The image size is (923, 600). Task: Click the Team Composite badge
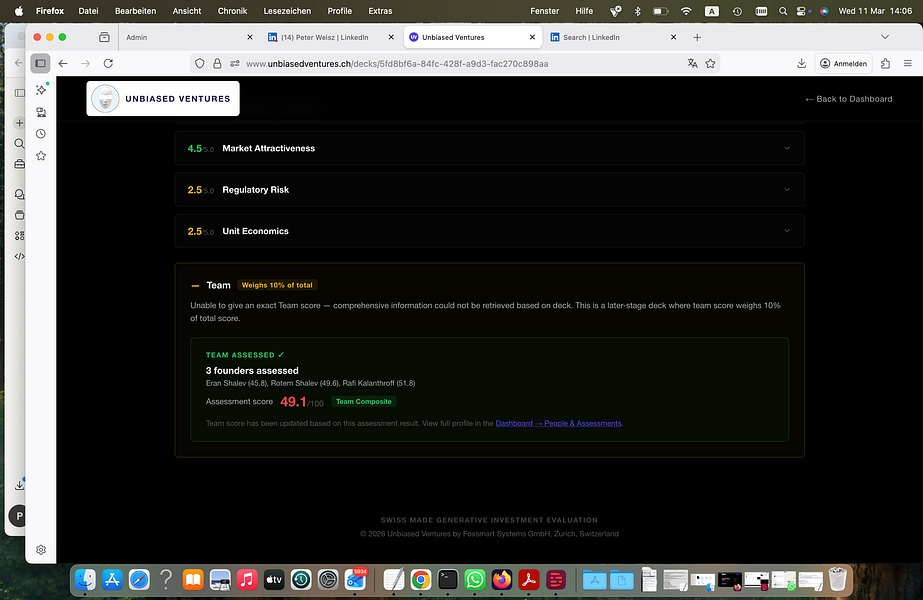[363, 402]
